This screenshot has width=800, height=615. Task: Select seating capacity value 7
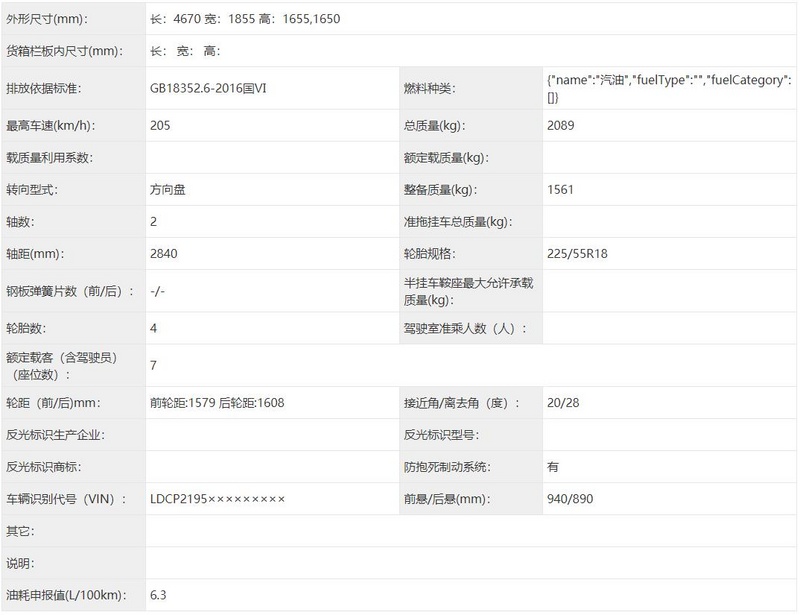[154, 365]
